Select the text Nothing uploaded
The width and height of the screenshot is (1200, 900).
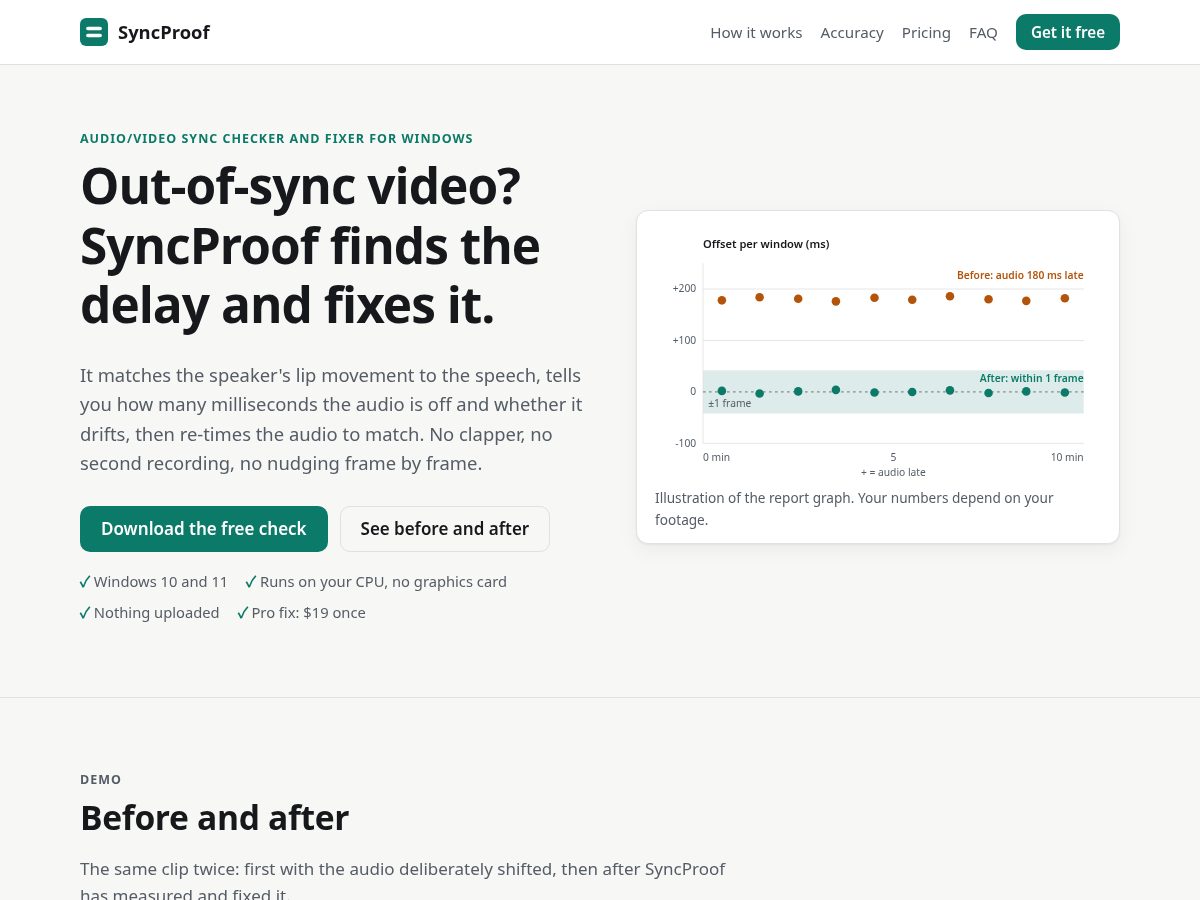click(157, 613)
